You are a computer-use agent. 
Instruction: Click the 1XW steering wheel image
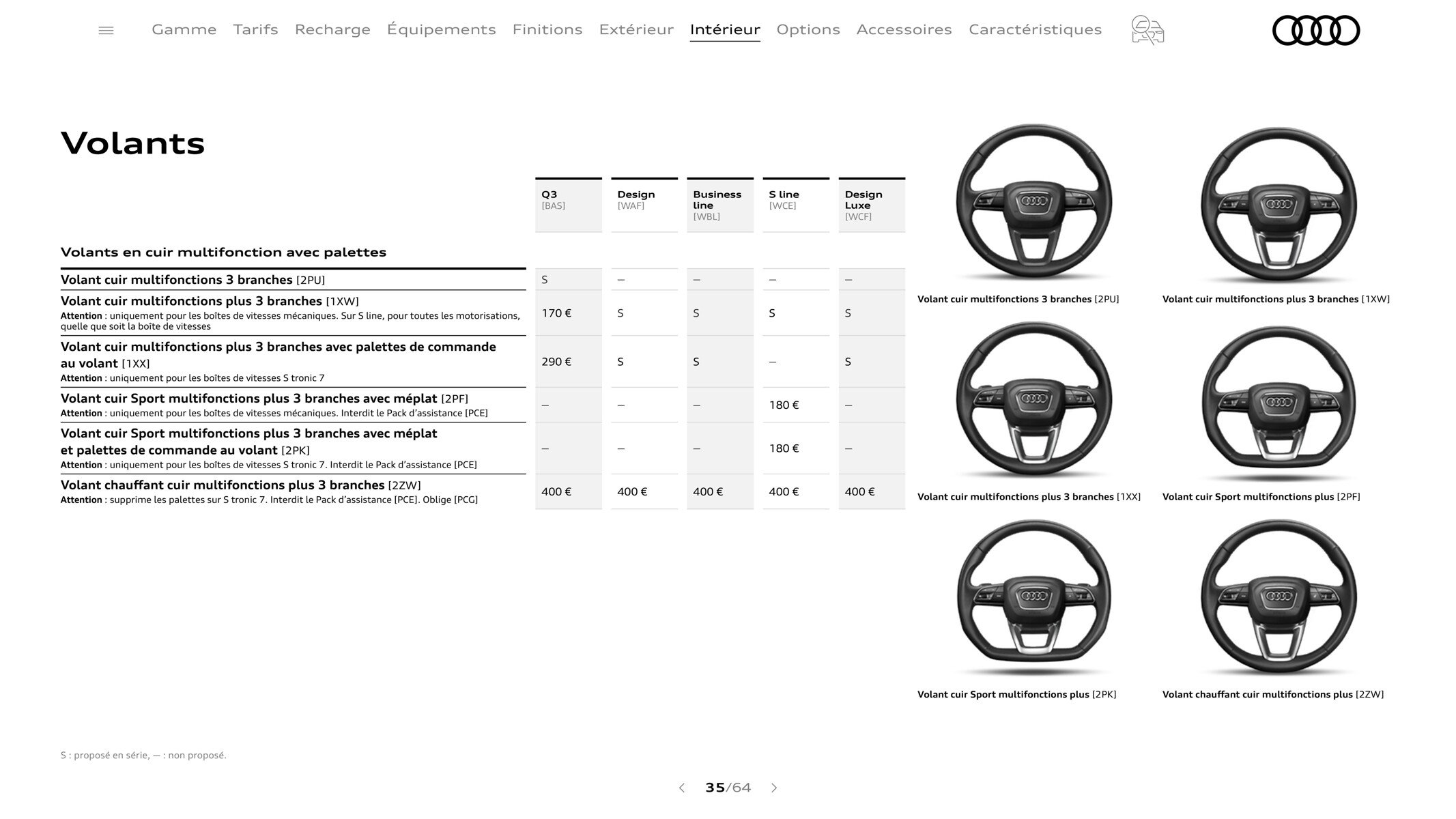point(1279,204)
